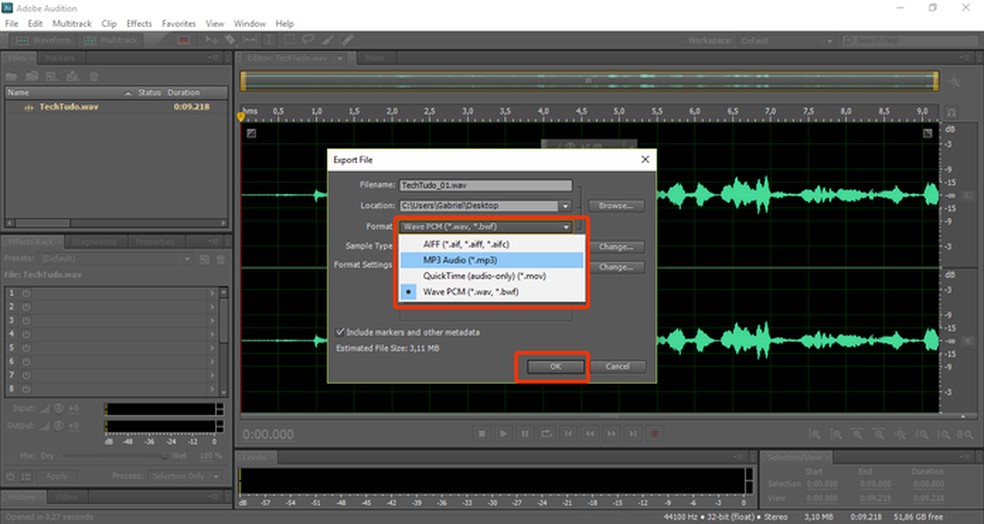This screenshot has height=524, width=984.
Task: Click the Browse... button
Action: (x=615, y=206)
